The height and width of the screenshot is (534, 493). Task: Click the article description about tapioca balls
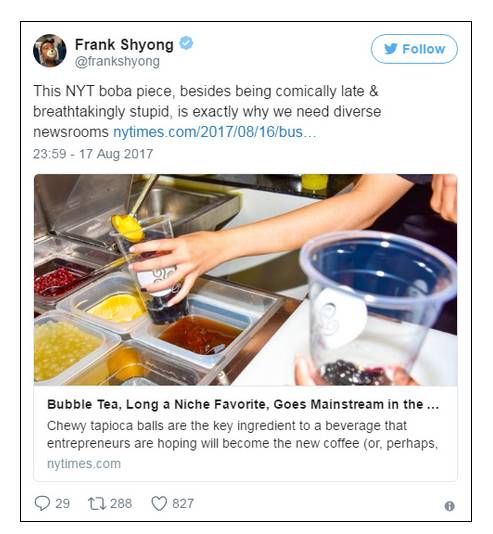click(x=242, y=435)
